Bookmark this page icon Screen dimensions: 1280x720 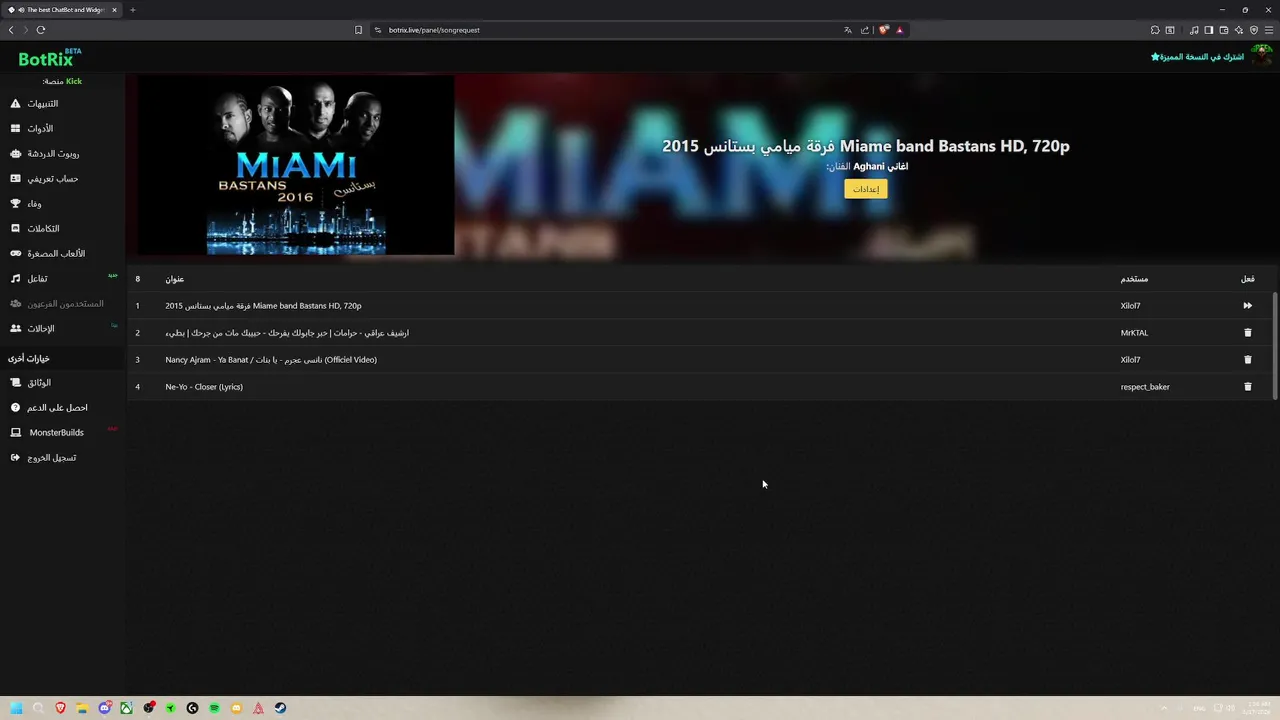358,30
